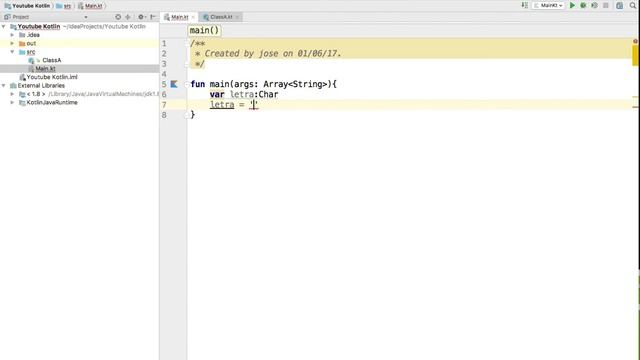Fold the main function at line 5

click(188, 84)
